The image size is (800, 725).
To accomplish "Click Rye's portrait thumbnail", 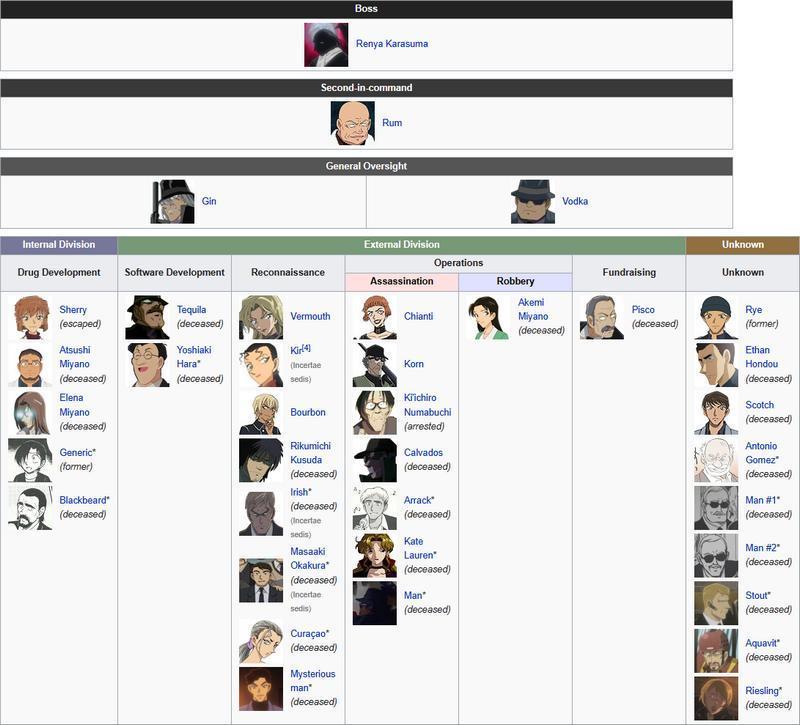I will (716, 317).
